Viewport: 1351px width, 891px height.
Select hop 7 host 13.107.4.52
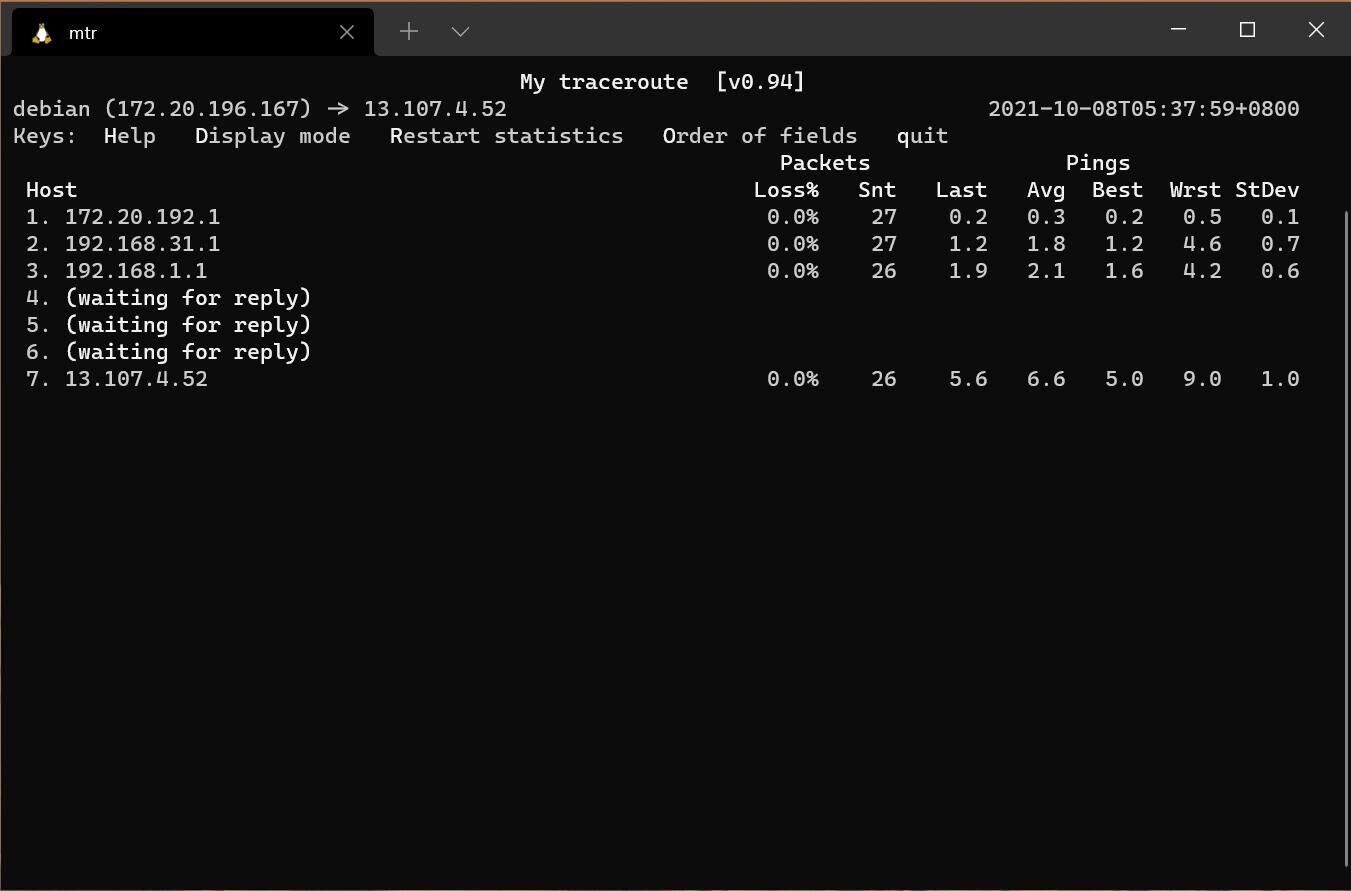tap(136, 379)
